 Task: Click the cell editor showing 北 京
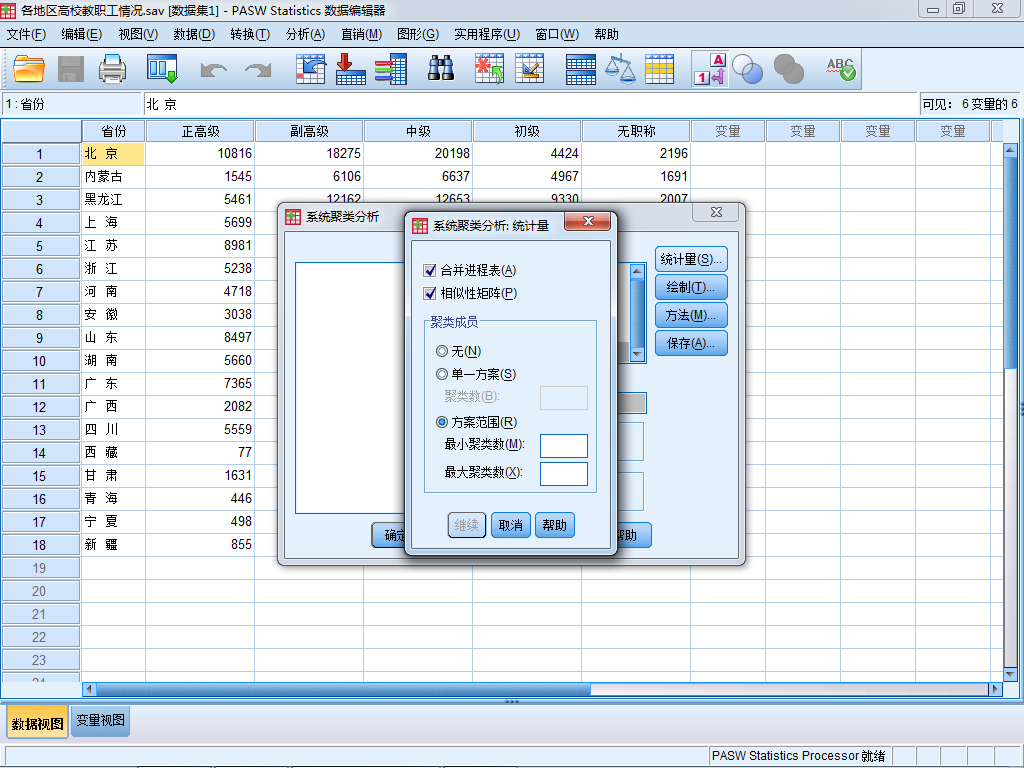click(530, 104)
